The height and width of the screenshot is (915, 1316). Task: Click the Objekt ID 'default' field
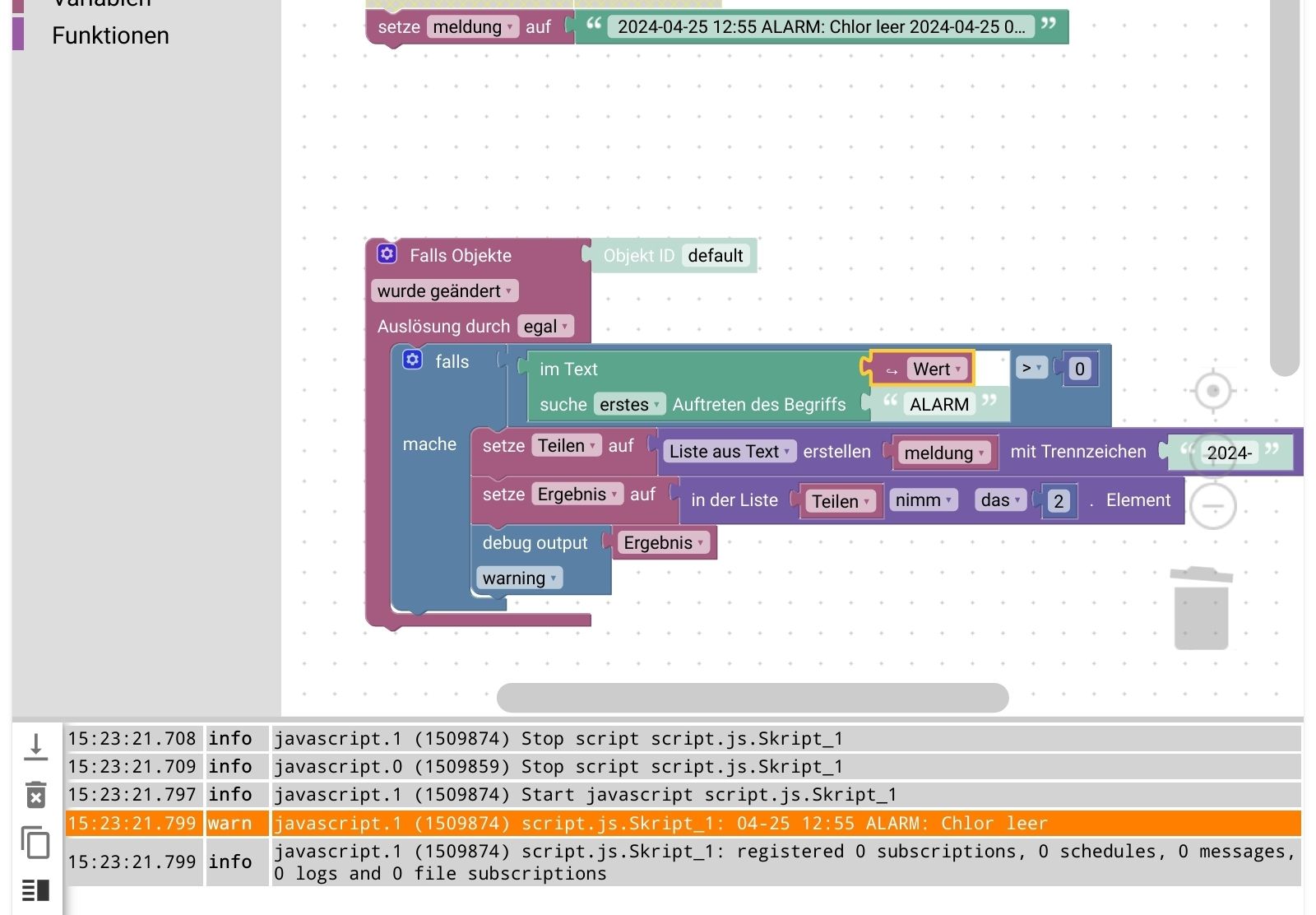(x=716, y=255)
